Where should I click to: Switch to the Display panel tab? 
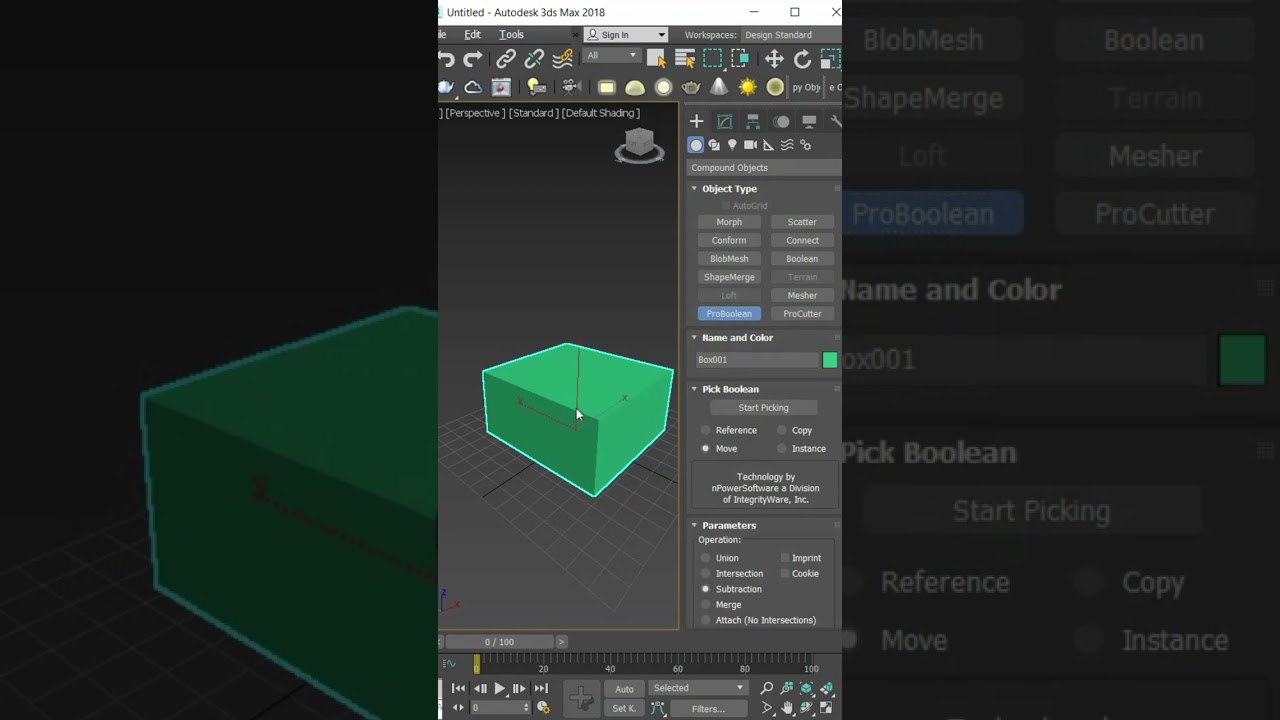pyautogui.click(x=809, y=121)
